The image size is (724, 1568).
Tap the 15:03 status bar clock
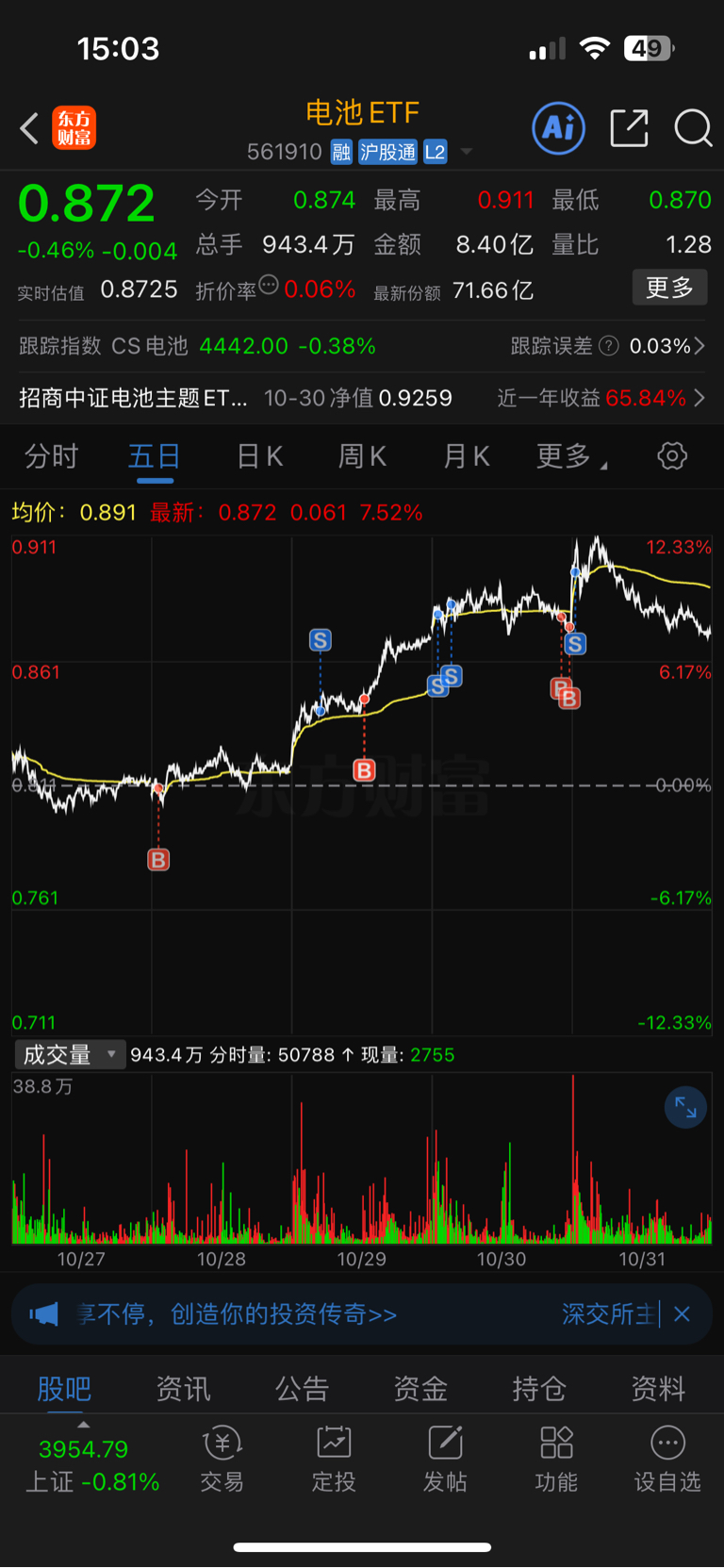pyautogui.click(x=119, y=48)
